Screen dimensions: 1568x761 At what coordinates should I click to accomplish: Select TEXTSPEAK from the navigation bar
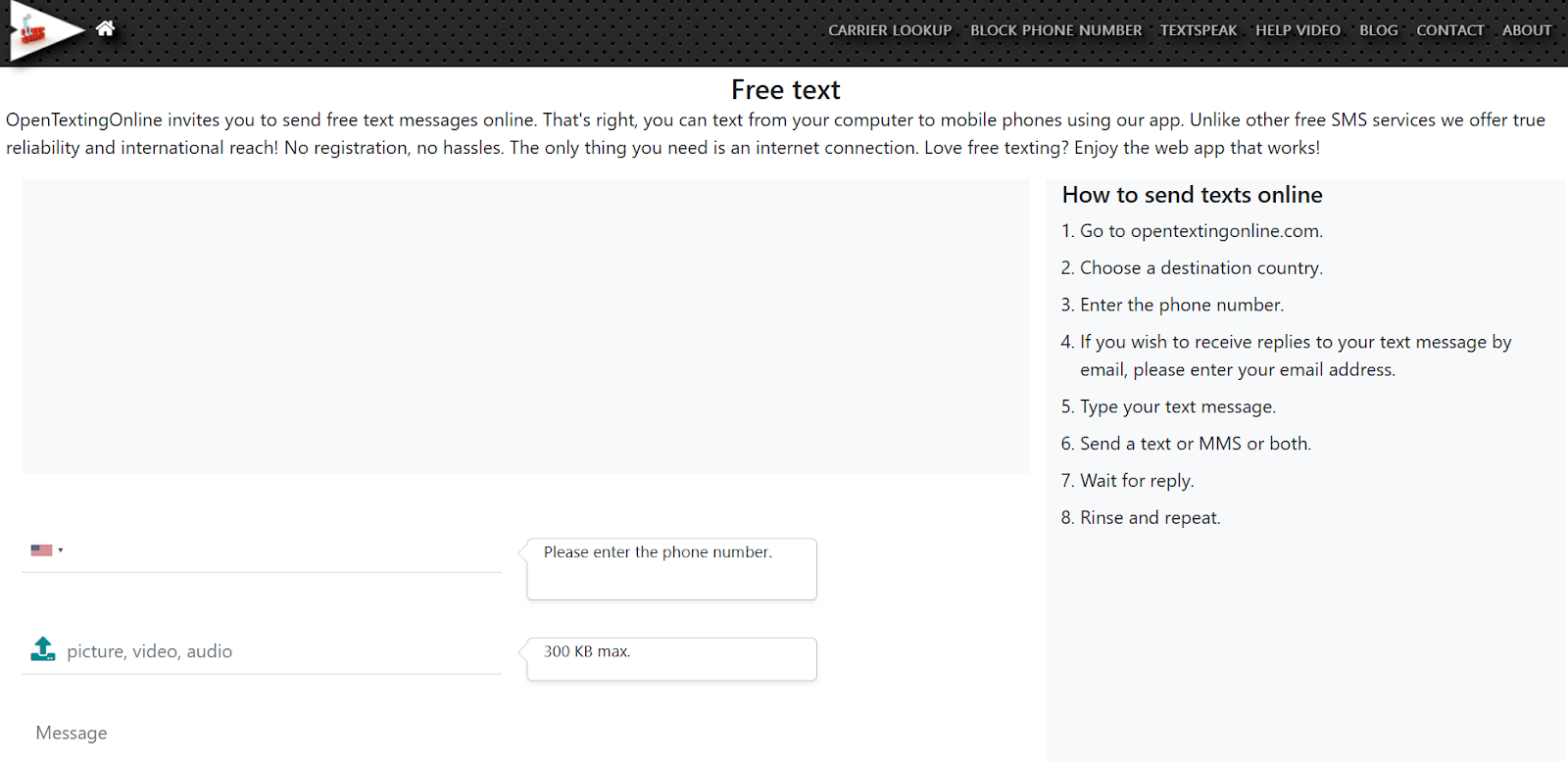1198,30
